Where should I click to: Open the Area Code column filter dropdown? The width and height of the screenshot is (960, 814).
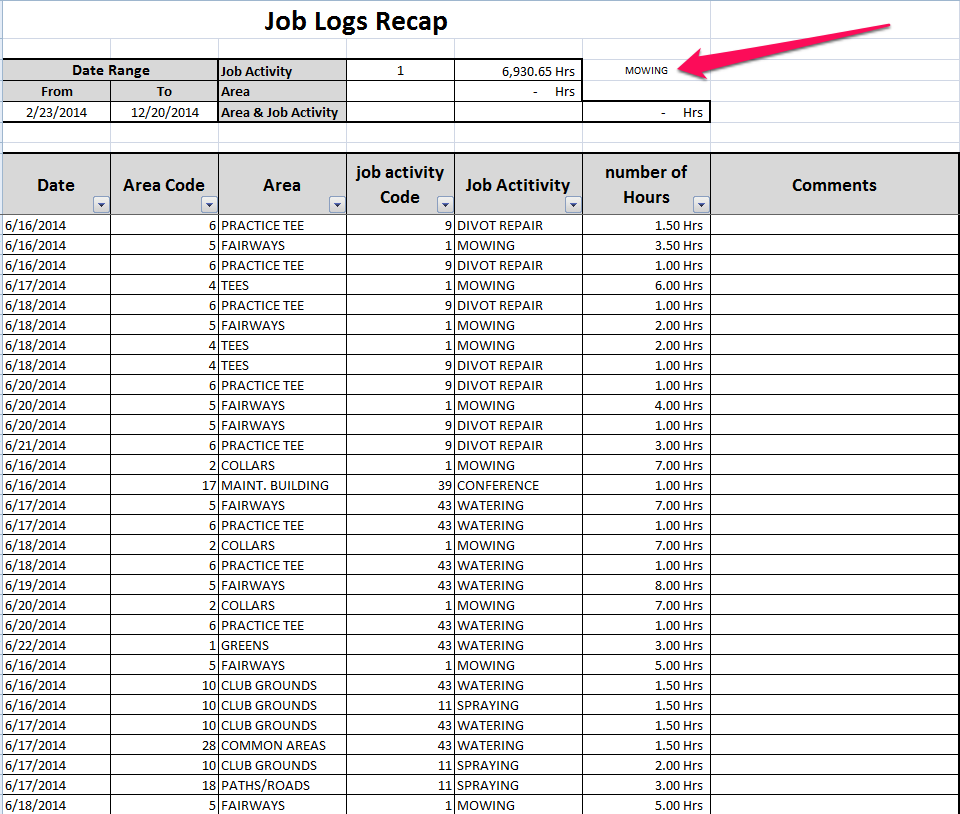tap(209, 204)
